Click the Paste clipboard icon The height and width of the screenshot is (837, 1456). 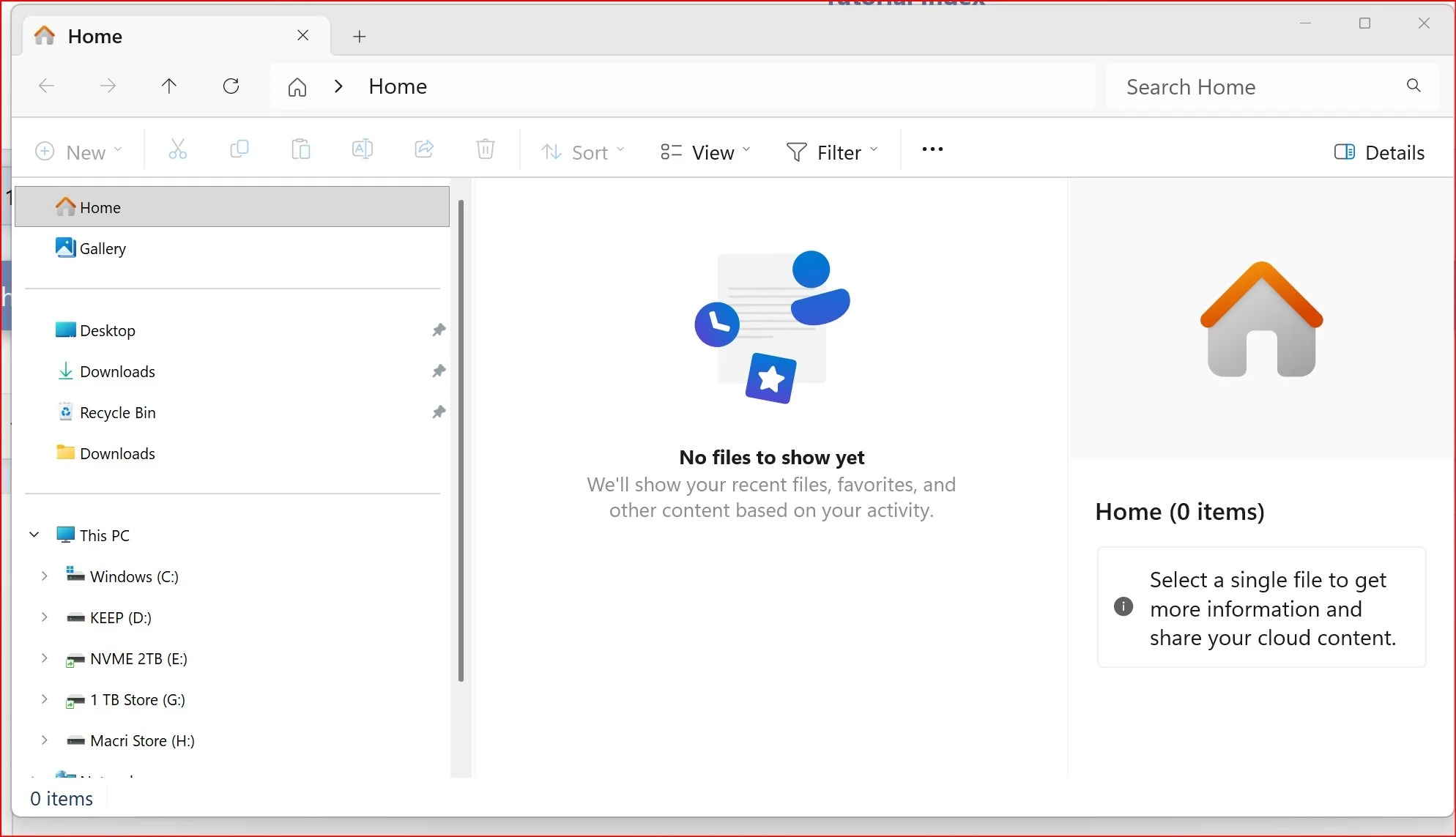[x=301, y=150]
